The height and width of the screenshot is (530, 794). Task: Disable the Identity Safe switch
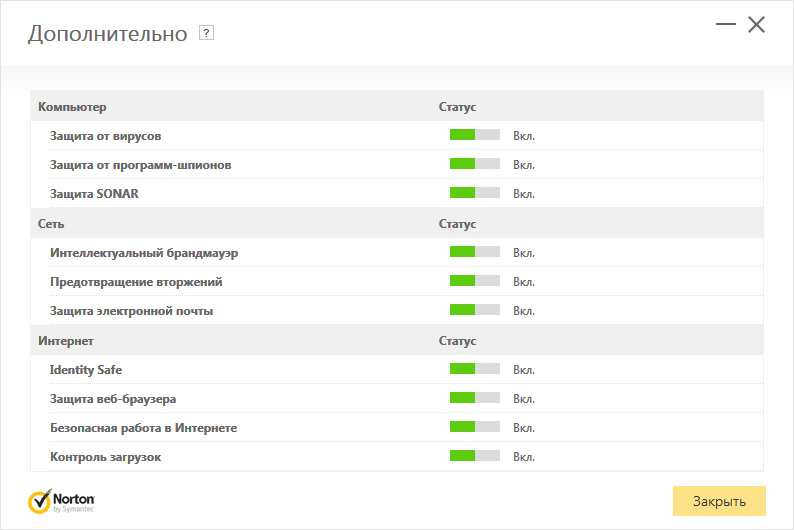475,370
